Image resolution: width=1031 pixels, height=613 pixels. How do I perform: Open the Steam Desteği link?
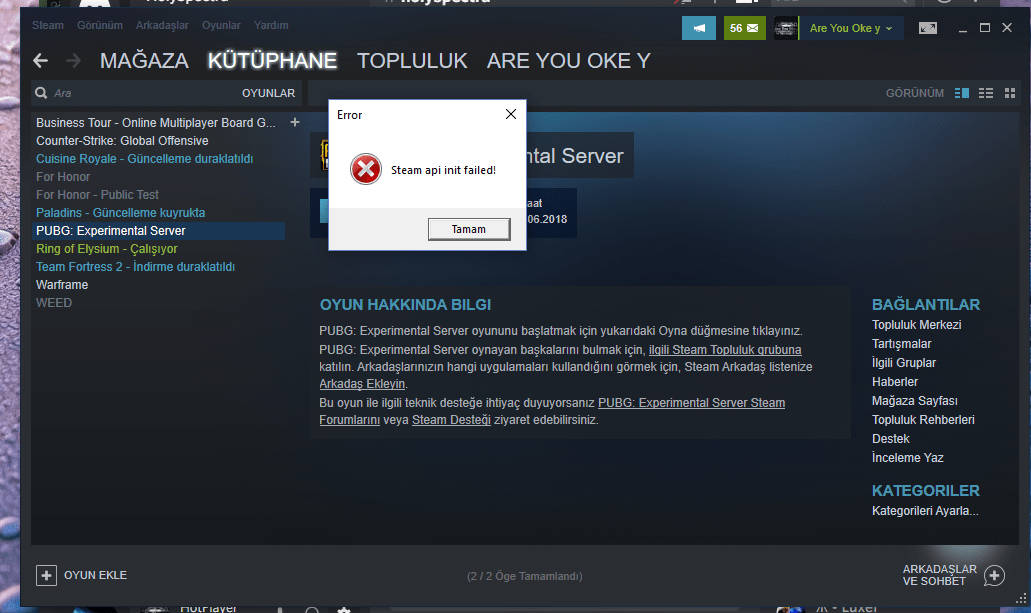(451, 420)
